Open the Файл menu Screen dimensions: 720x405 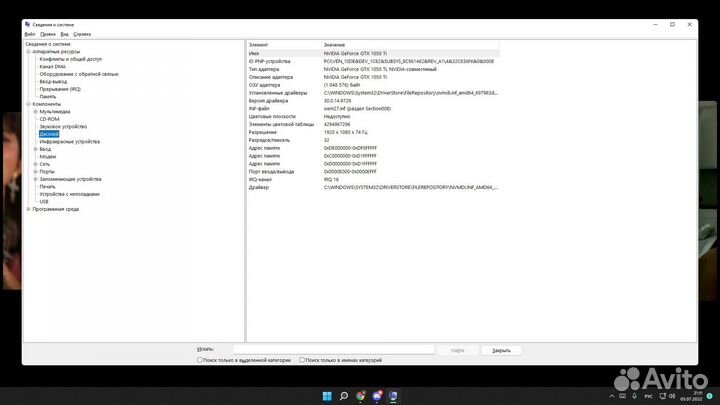[x=30, y=34]
